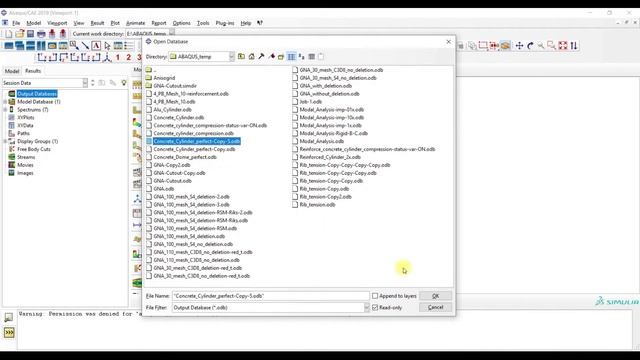Select the text annotation 'A' tool

pyautogui.click(x=96, y=46)
